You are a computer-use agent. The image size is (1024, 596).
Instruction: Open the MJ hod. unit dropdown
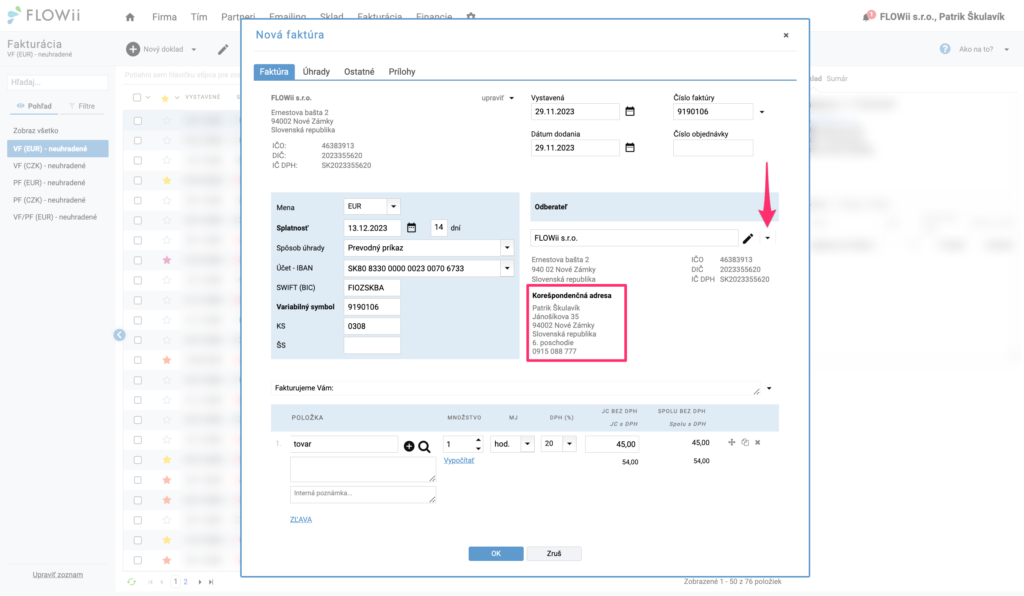(x=527, y=444)
